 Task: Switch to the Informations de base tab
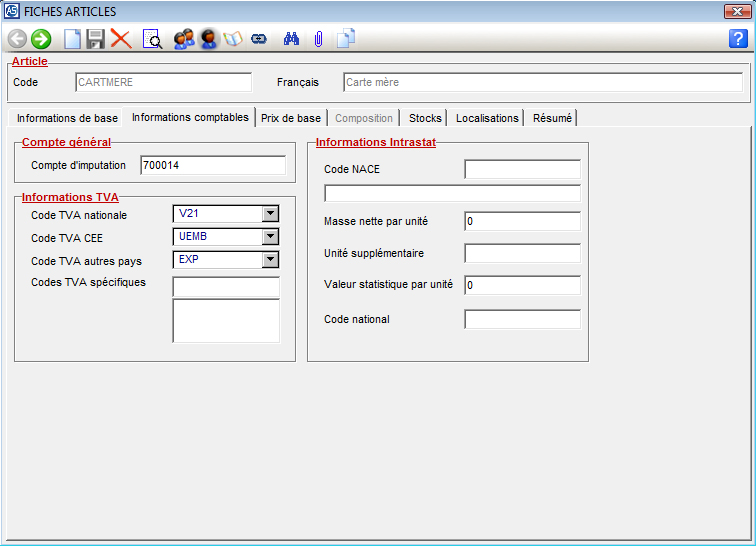point(67,118)
